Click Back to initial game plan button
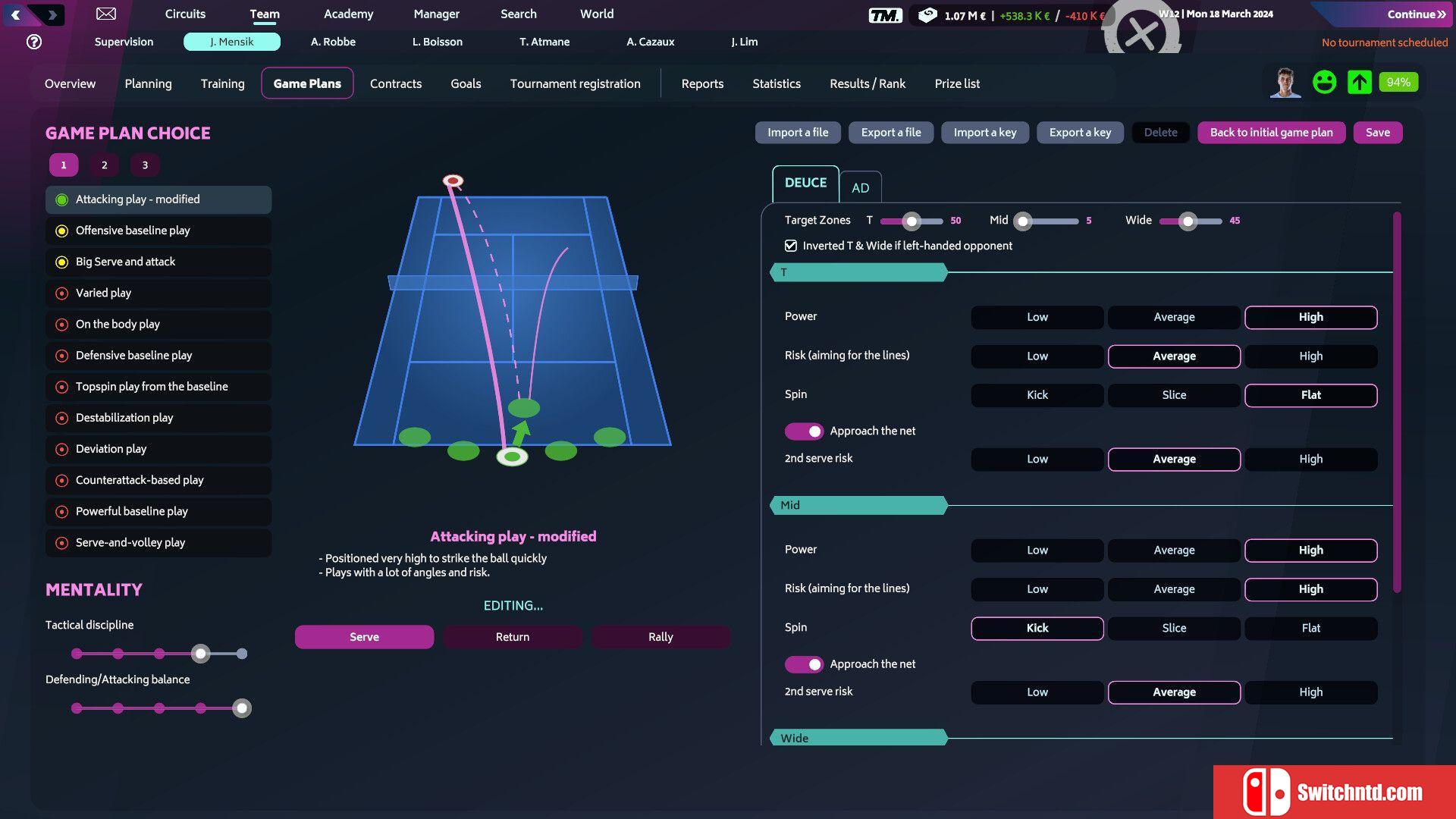Screen dimensions: 1456x819 coord(1271,131)
